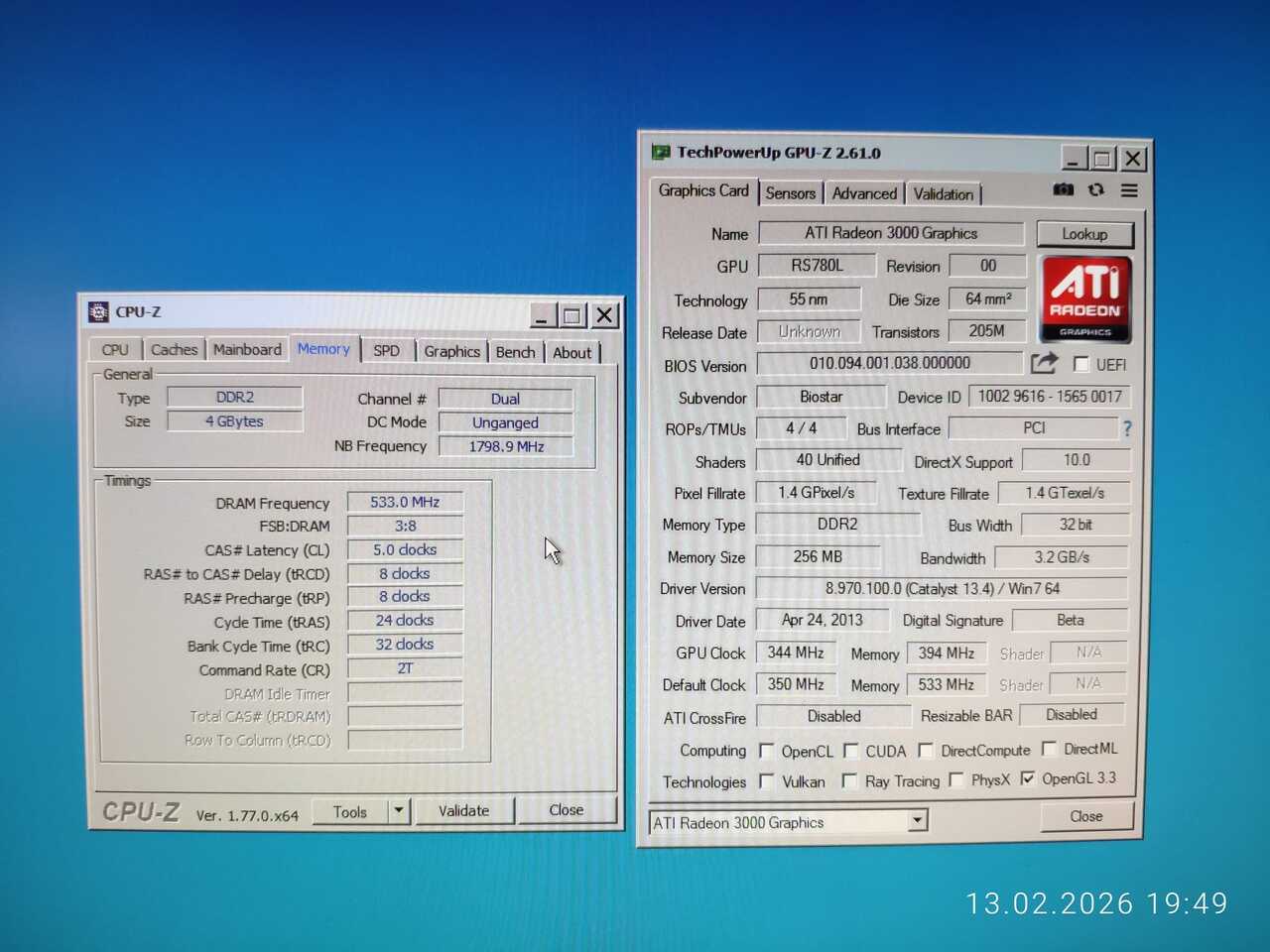Screen dimensions: 1270x952
Task: Toggle the UEFI checkbox
Action: click(1080, 364)
